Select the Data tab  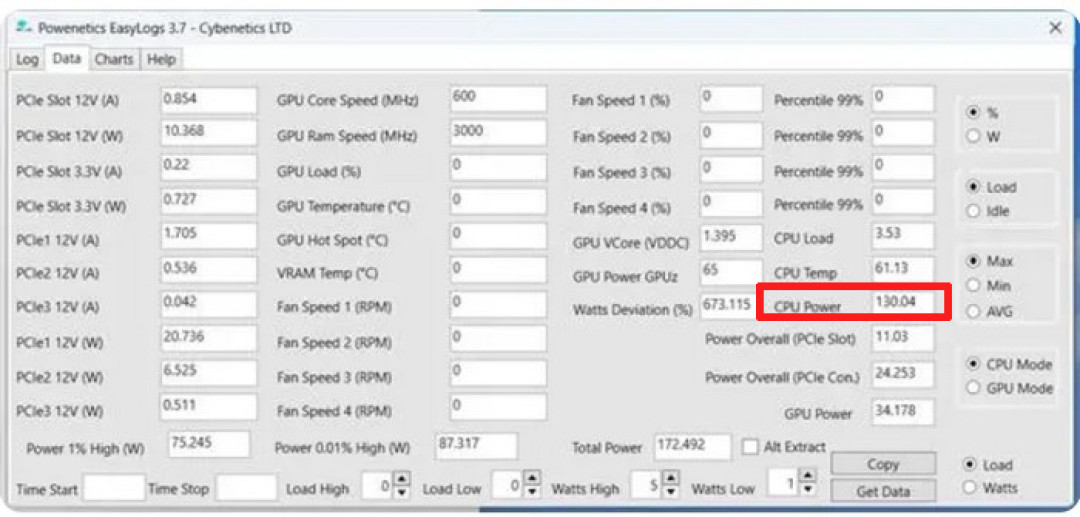[x=67, y=59]
